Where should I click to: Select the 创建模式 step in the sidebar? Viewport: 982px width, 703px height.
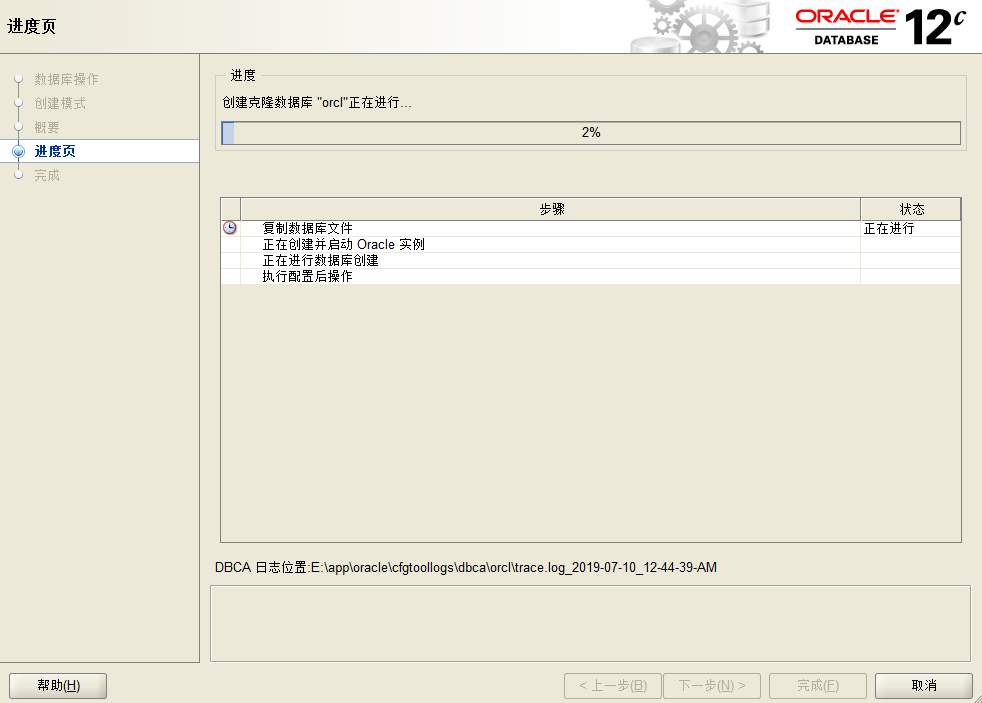click(58, 104)
